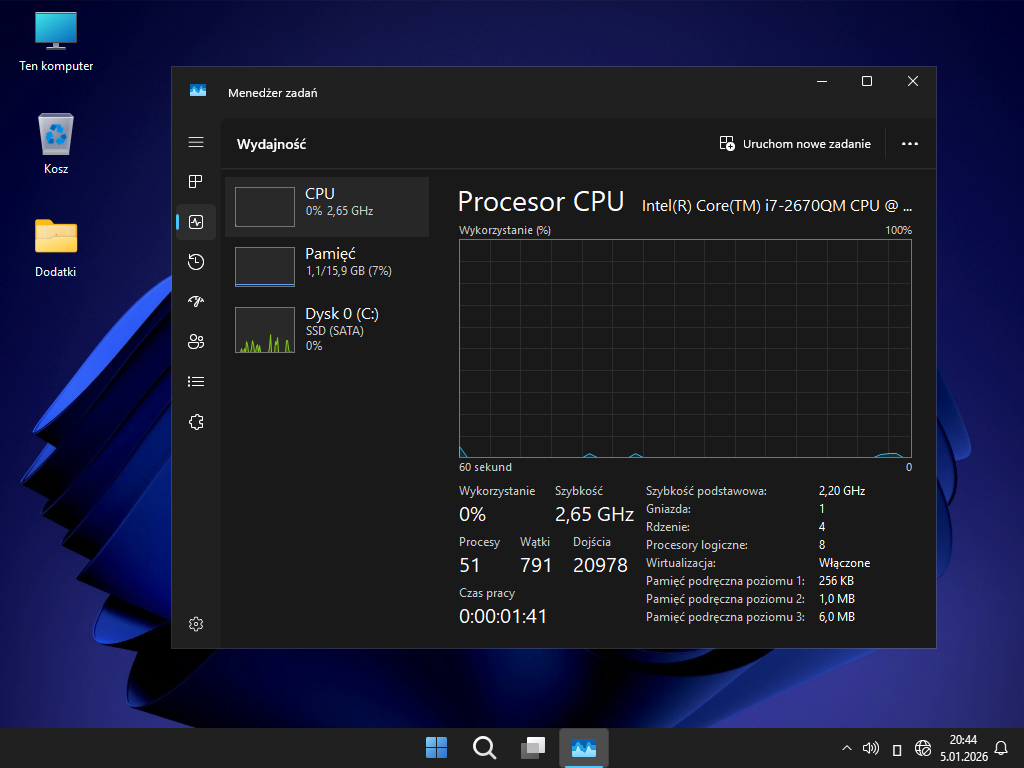The image size is (1024, 768).
Task: Open taskbar Search
Action: click(485, 748)
